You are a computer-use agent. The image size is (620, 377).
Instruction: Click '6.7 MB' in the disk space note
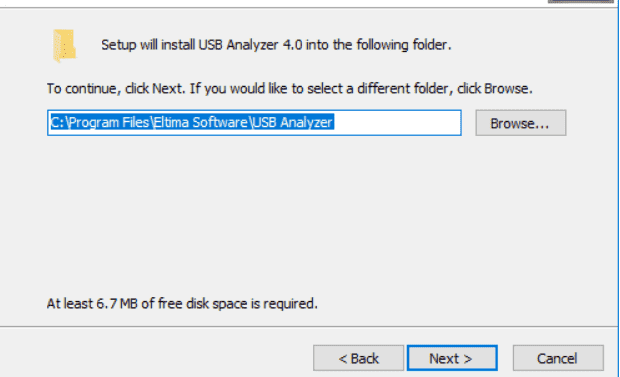tap(117, 303)
